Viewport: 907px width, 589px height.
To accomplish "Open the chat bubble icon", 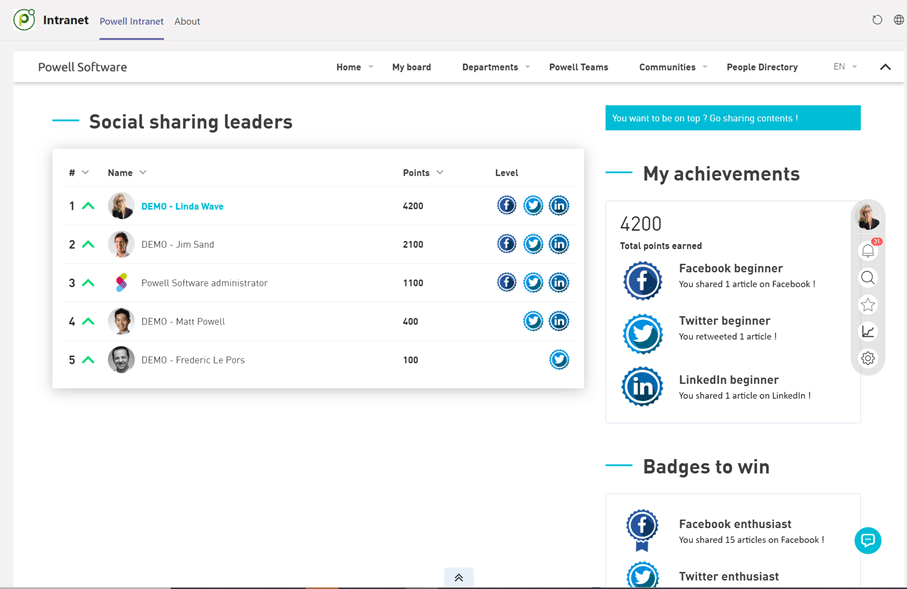I will (x=868, y=540).
